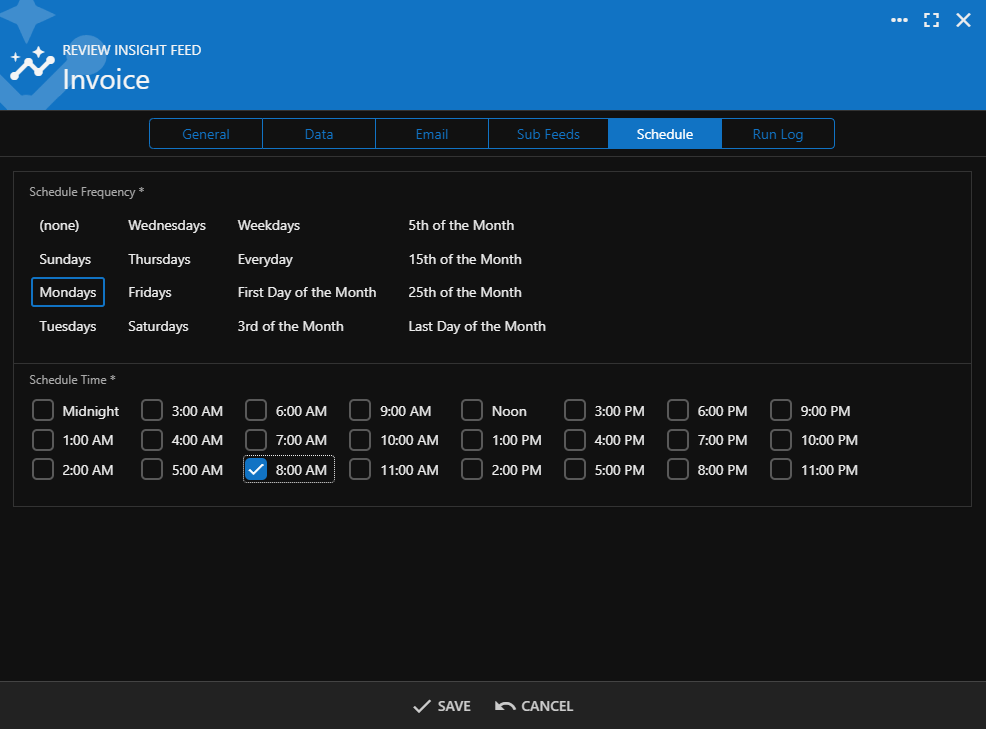Tick the 6:00 PM checkbox

coord(678,410)
